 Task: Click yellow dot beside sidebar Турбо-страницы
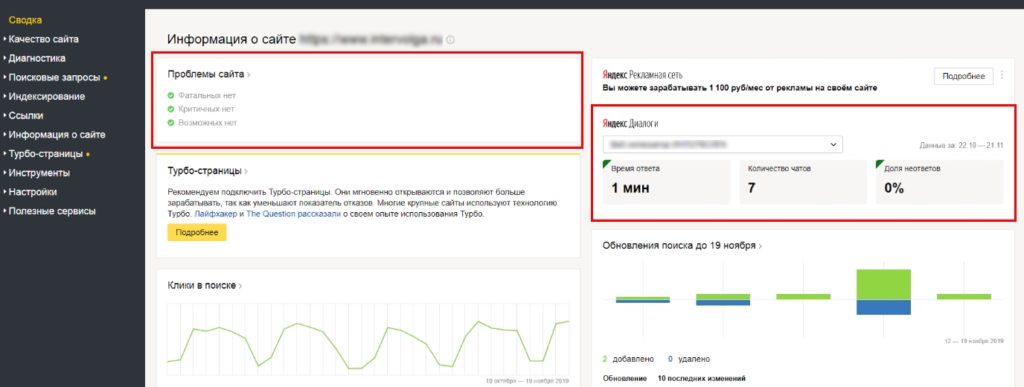point(88,155)
